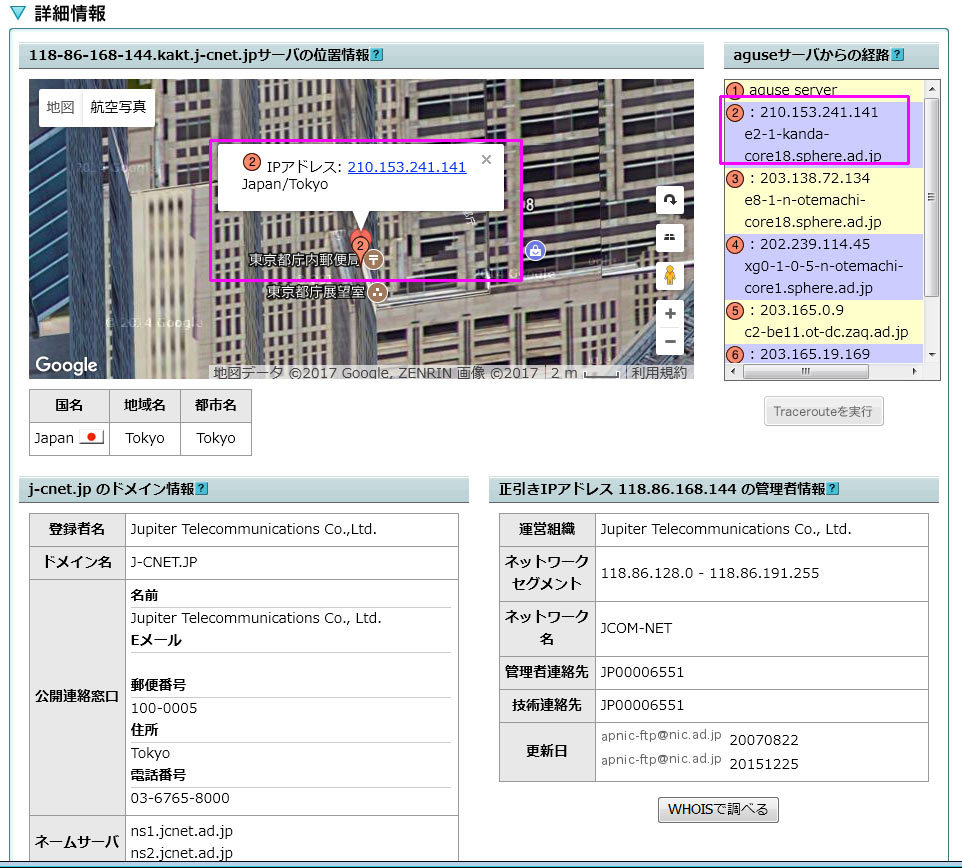This screenshot has height=868, width=962.
Task: Click route list horizontal scrollbar thumb
Action: [x=806, y=371]
